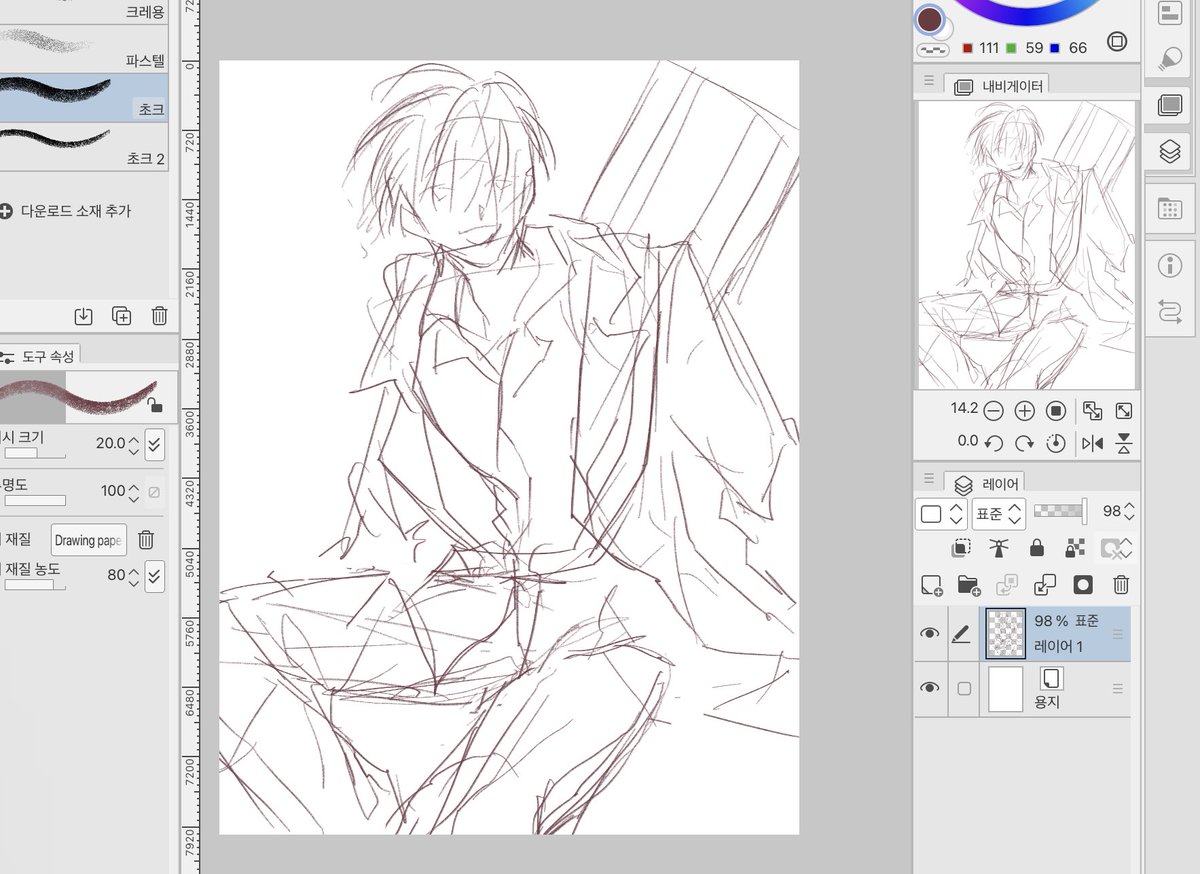
Task: Adjust texture density 80 stepper
Action: tap(134, 576)
